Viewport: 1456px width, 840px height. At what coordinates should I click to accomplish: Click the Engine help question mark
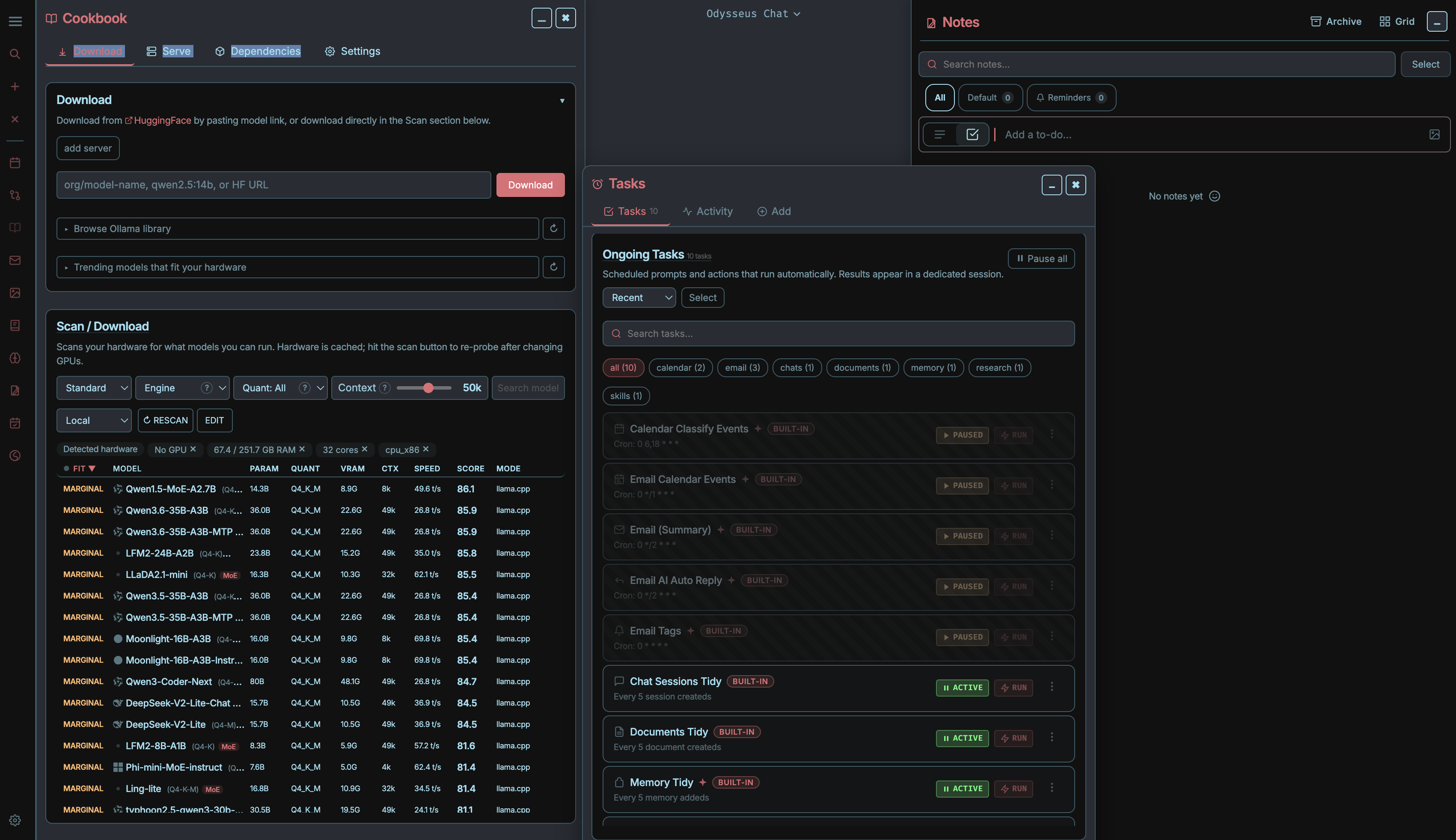click(x=206, y=388)
